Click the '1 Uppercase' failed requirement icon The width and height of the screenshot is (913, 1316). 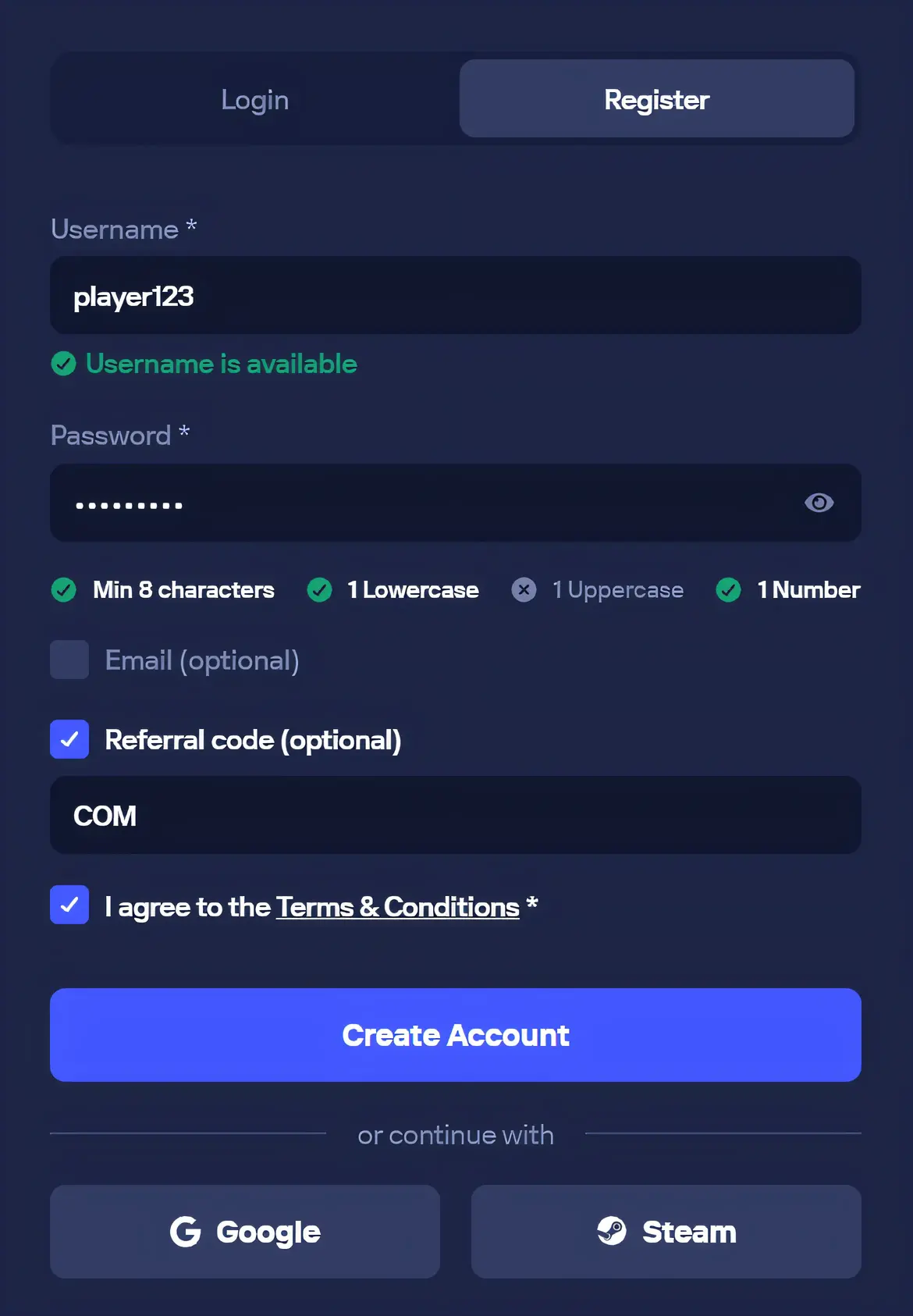pos(524,590)
